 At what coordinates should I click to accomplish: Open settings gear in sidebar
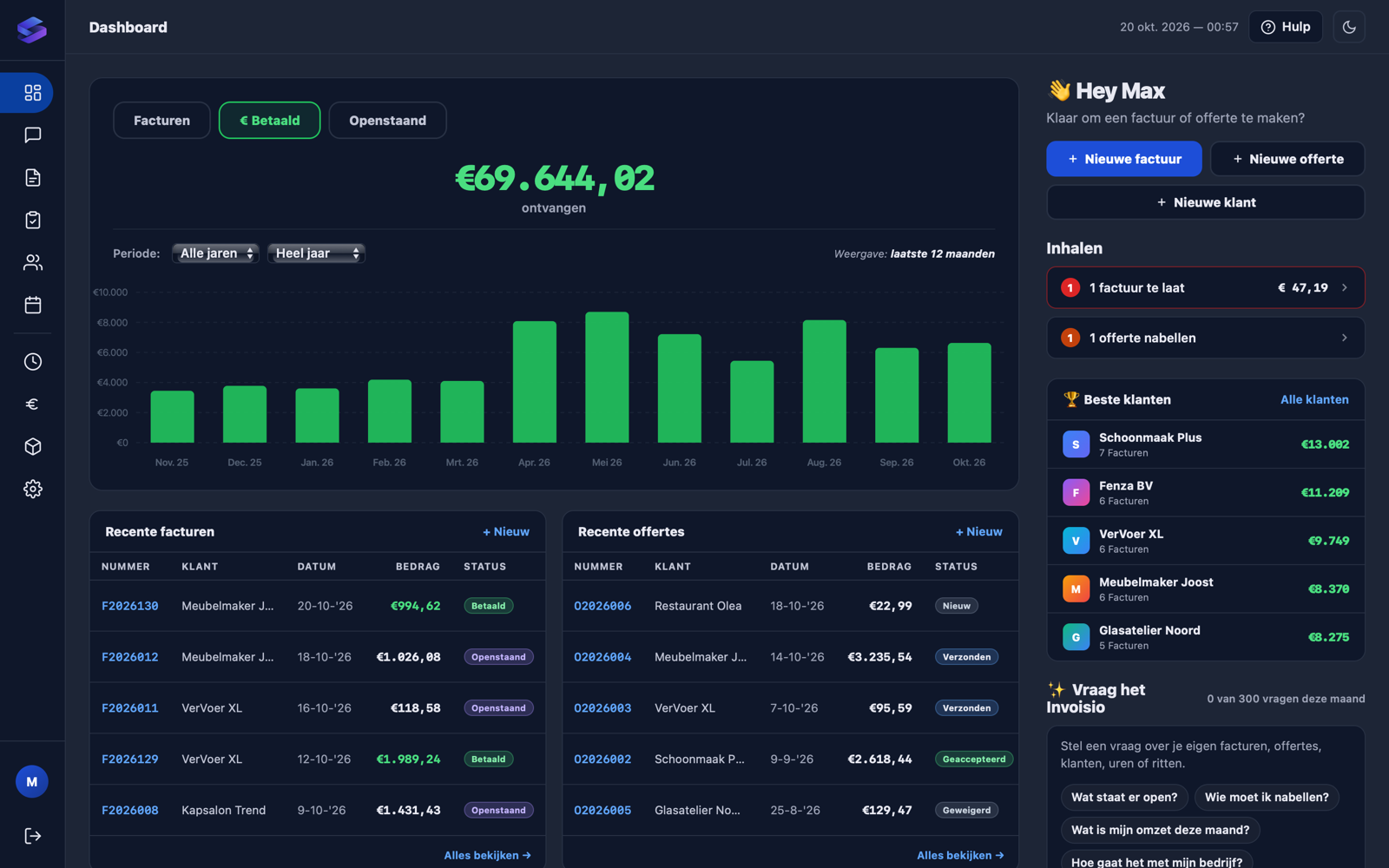(x=32, y=490)
